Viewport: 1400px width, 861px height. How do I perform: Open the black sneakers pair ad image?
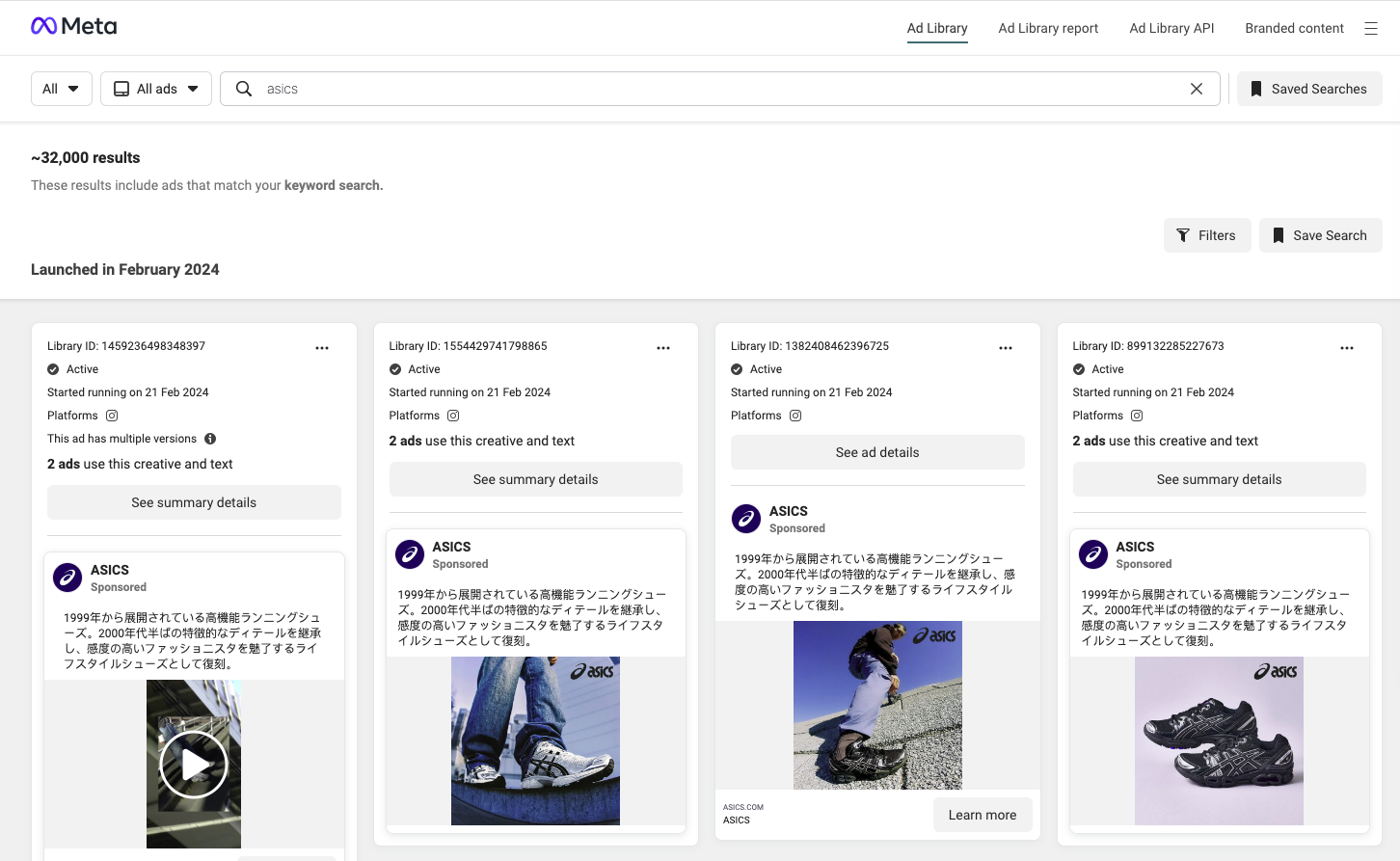pos(1219,740)
